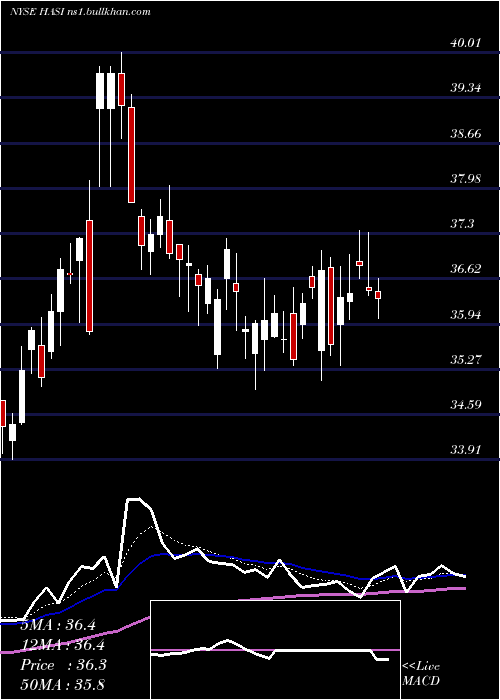500x700 pixels.
Task: Click the 36.62 price axis label
Action: click(466, 269)
